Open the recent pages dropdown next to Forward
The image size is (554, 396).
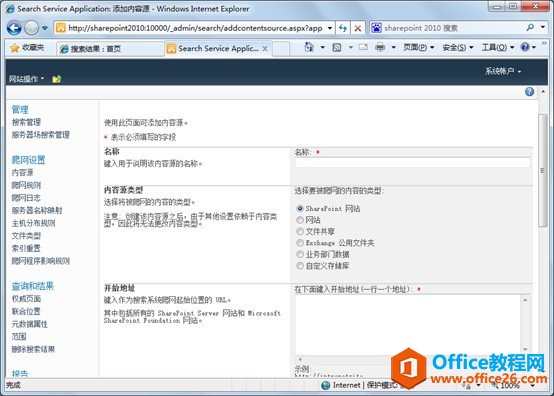pos(45,28)
